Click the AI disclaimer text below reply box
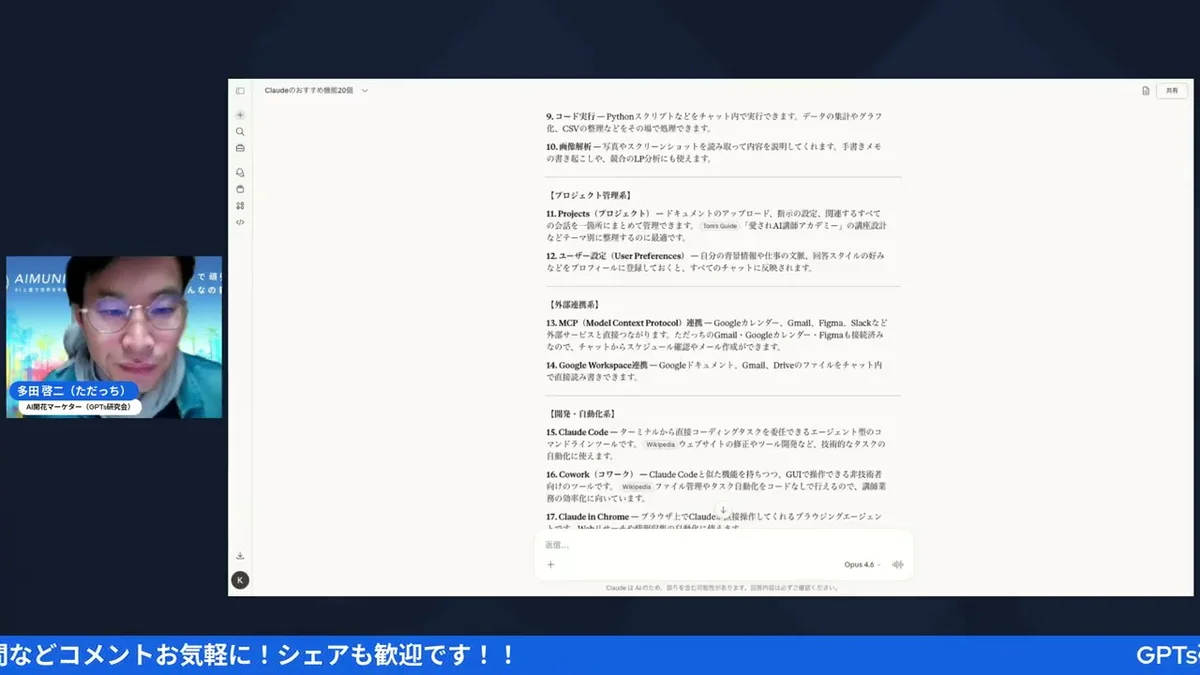The width and height of the screenshot is (1200, 675). (x=722, y=588)
